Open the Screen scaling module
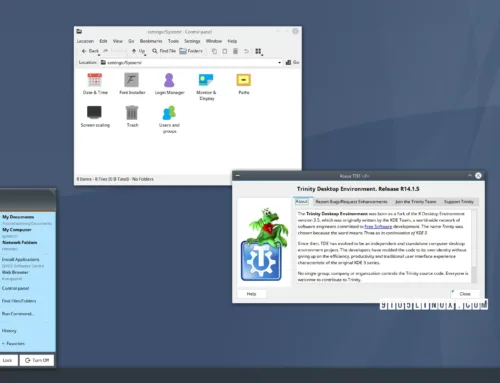This screenshot has height=383, width=500. point(95,116)
